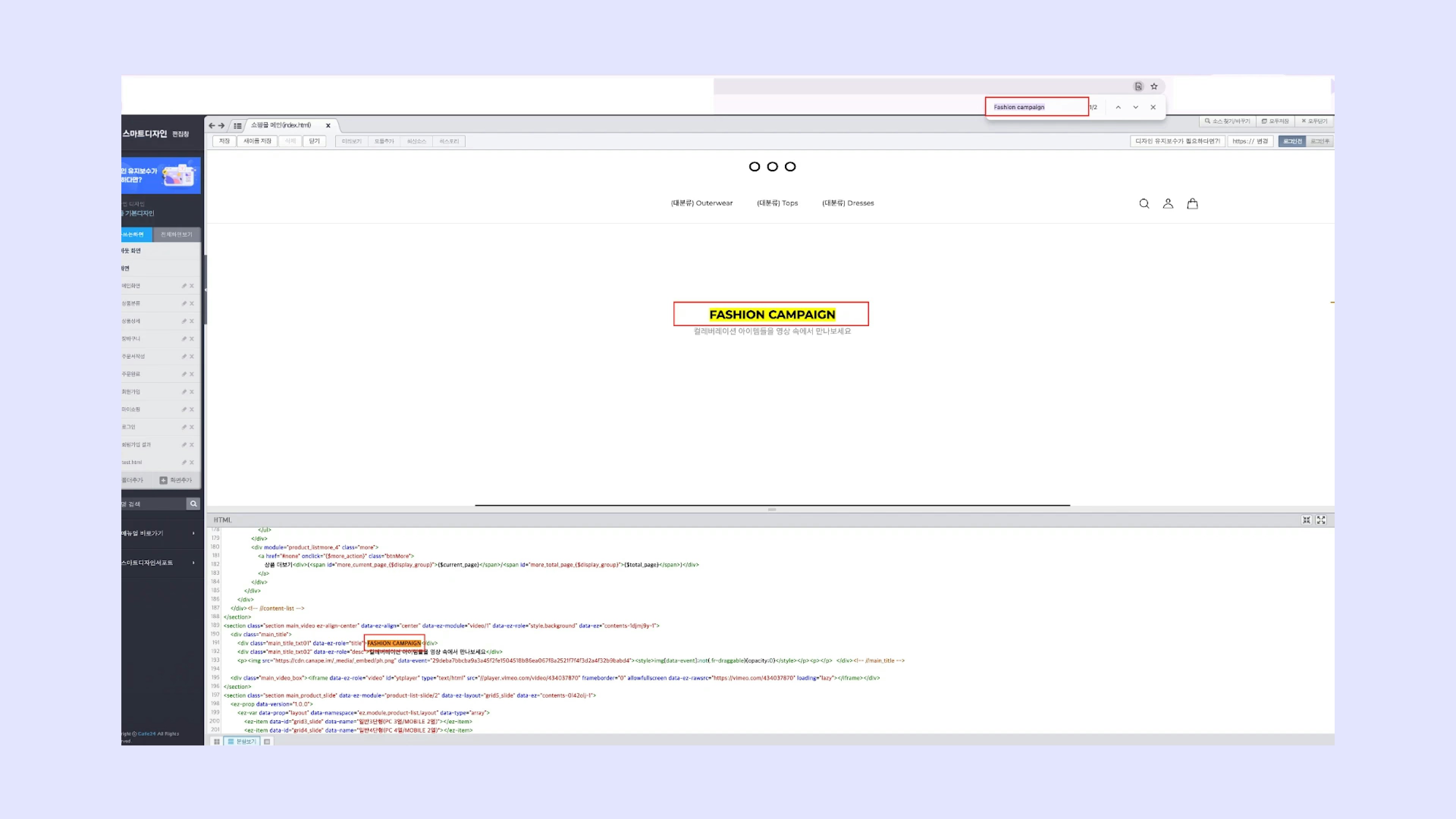Click the HTML panel fullscreen expand icon
This screenshot has height=819, width=1456.
coord(1321,519)
